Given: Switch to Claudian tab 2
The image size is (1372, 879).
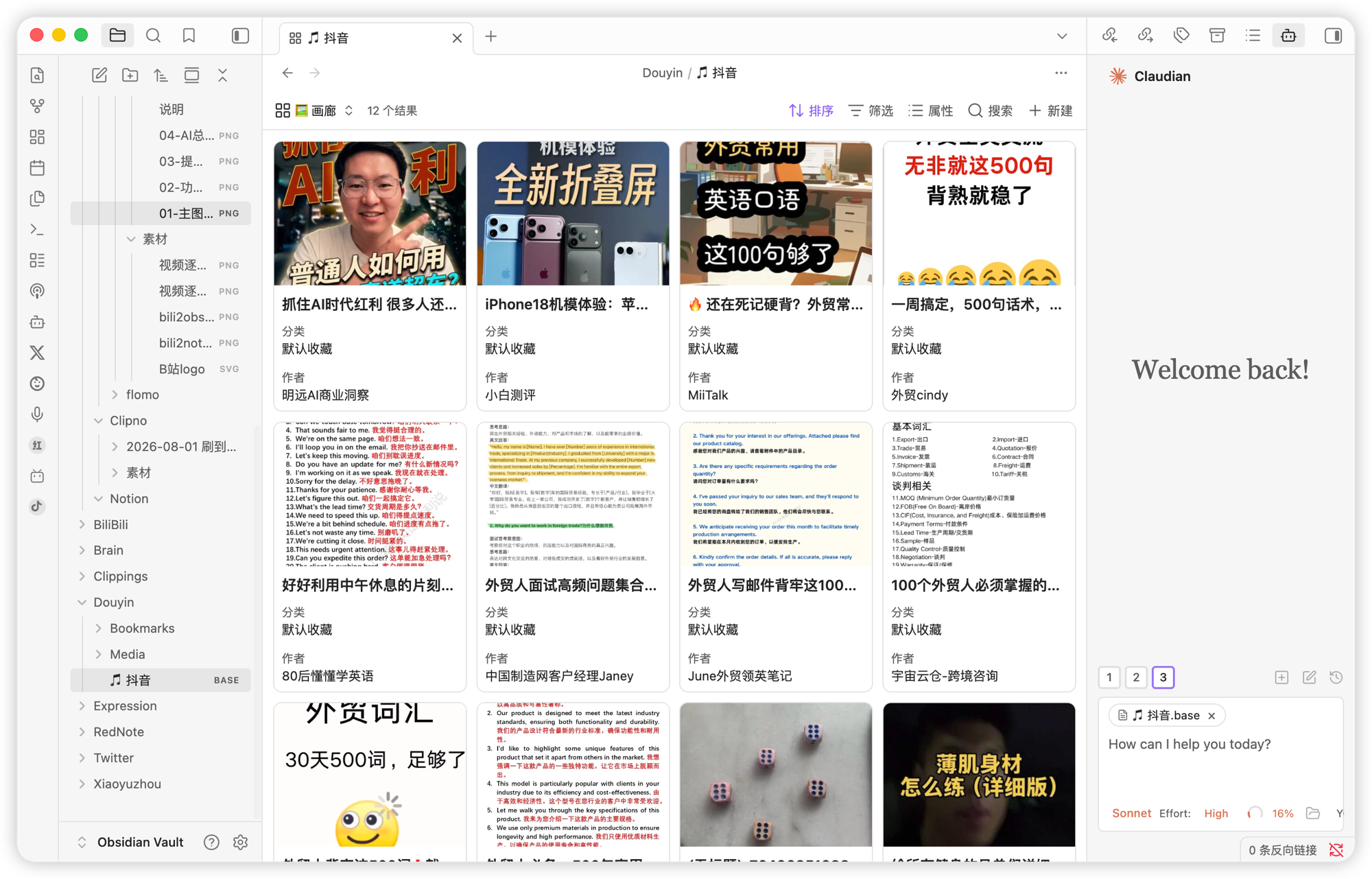Looking at the screenshot, I should [x=1136, y=678].
